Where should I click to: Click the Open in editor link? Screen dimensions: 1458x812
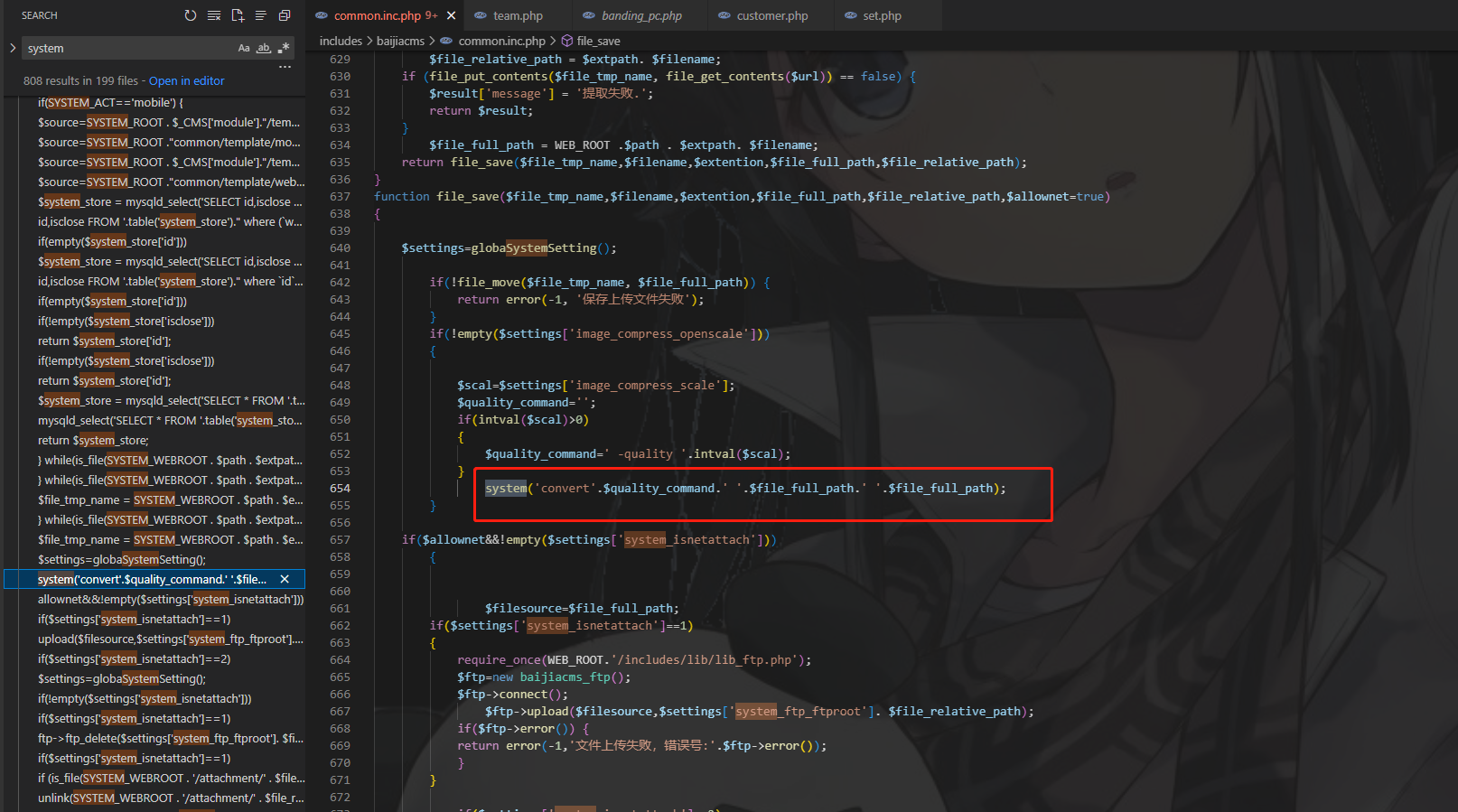187,80
